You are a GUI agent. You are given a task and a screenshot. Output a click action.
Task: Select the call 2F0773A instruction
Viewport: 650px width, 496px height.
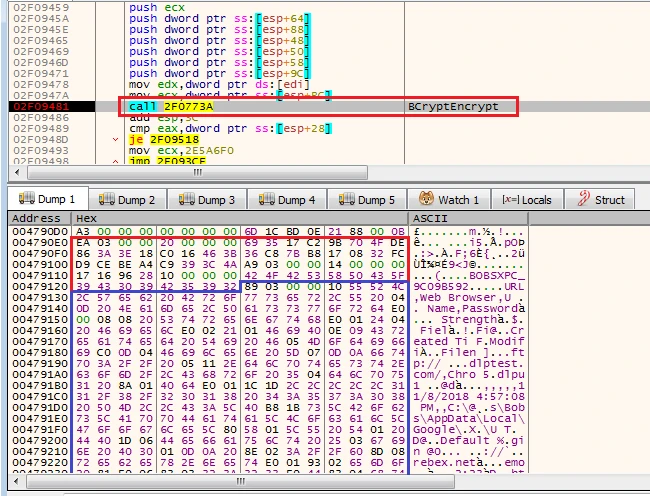click(171, 106)
